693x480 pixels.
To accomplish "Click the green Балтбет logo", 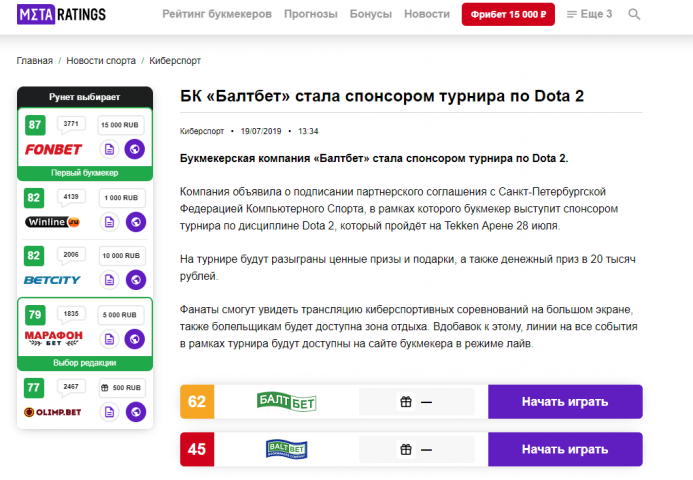I will click(x=286, y=402).
